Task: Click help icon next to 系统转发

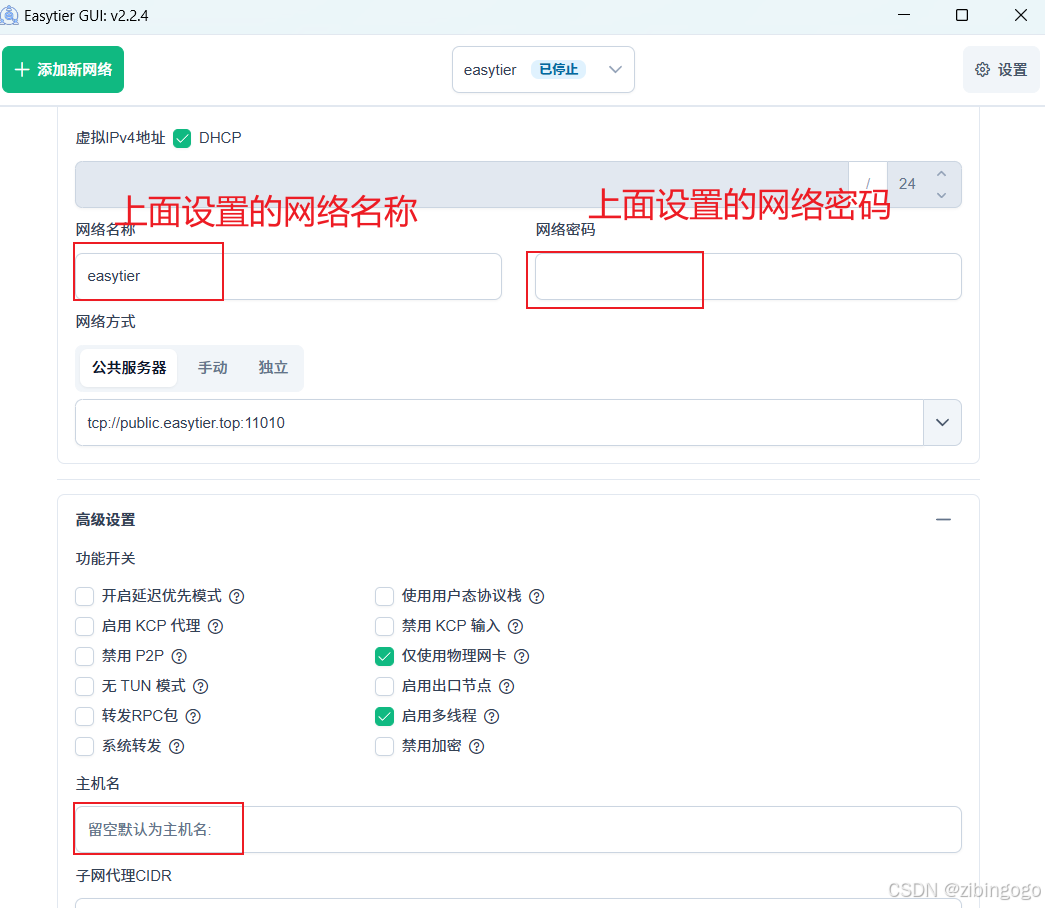Action: 177,746
